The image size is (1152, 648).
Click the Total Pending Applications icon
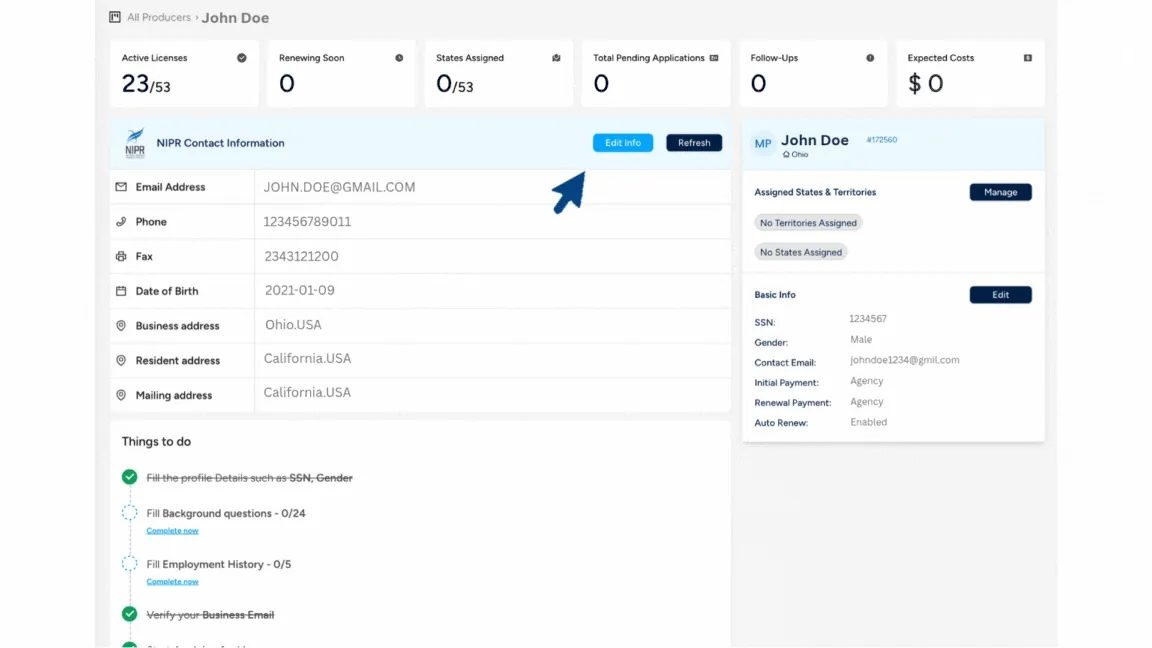click(713, 58)
